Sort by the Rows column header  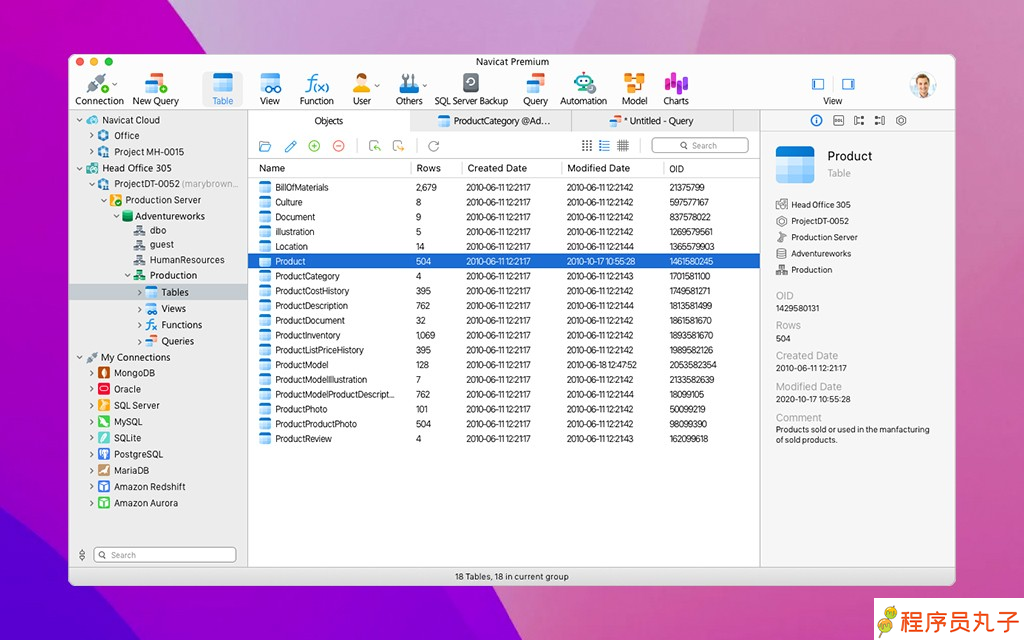pyautogui.click(x=428, y=168)
